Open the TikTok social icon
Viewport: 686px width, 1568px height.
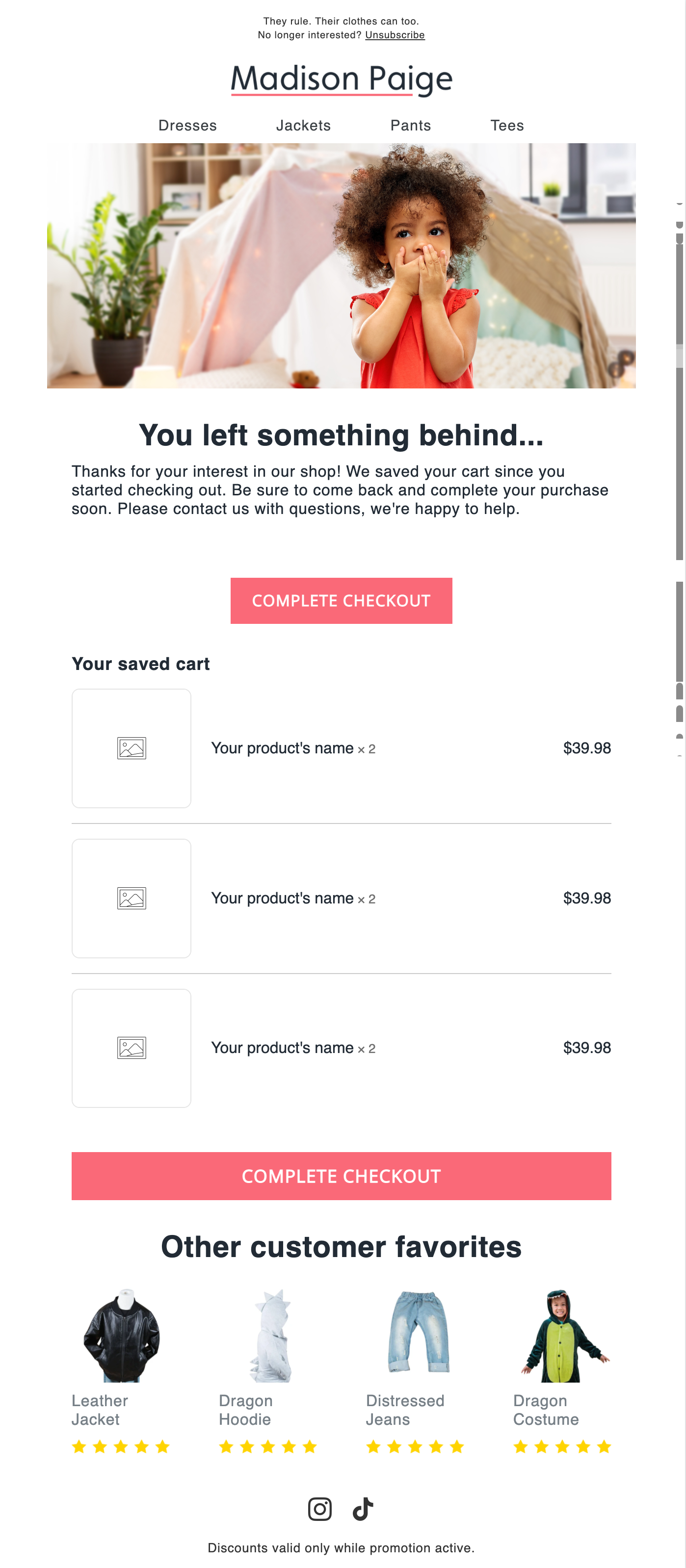pos(363,1509)
